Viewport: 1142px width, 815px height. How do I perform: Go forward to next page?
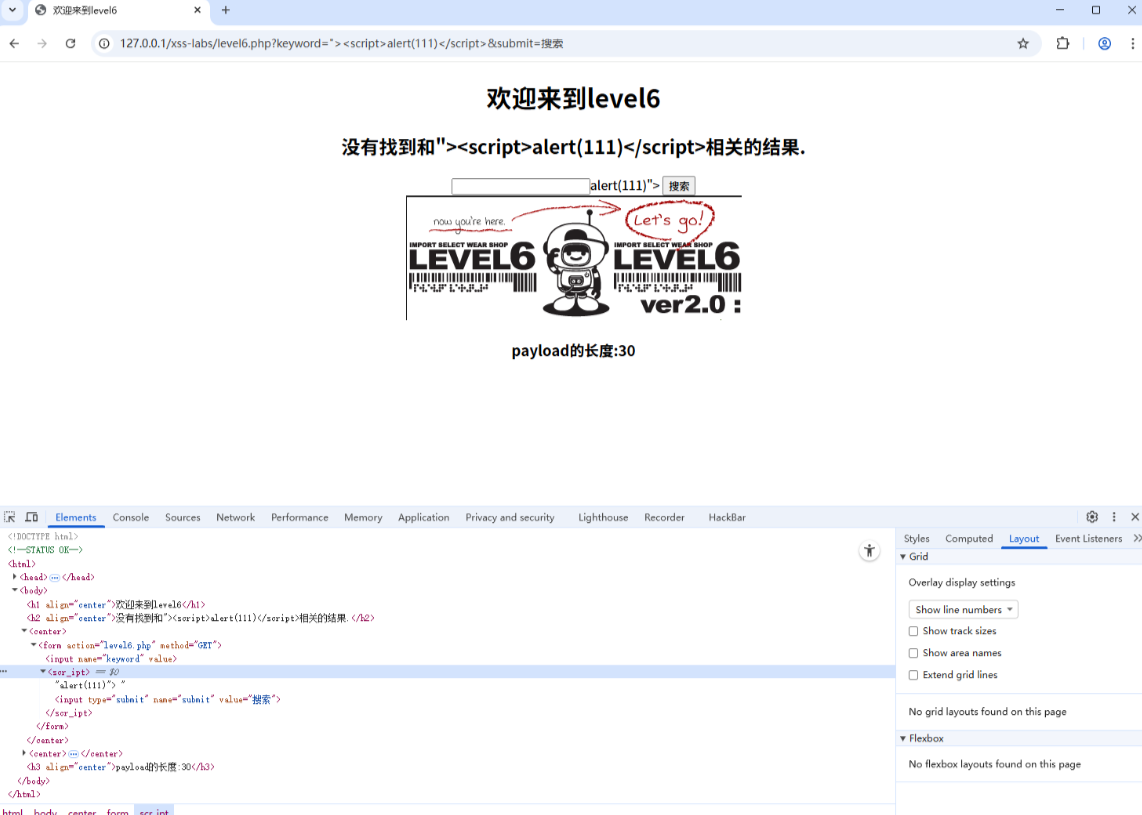[x=42, y=44]
